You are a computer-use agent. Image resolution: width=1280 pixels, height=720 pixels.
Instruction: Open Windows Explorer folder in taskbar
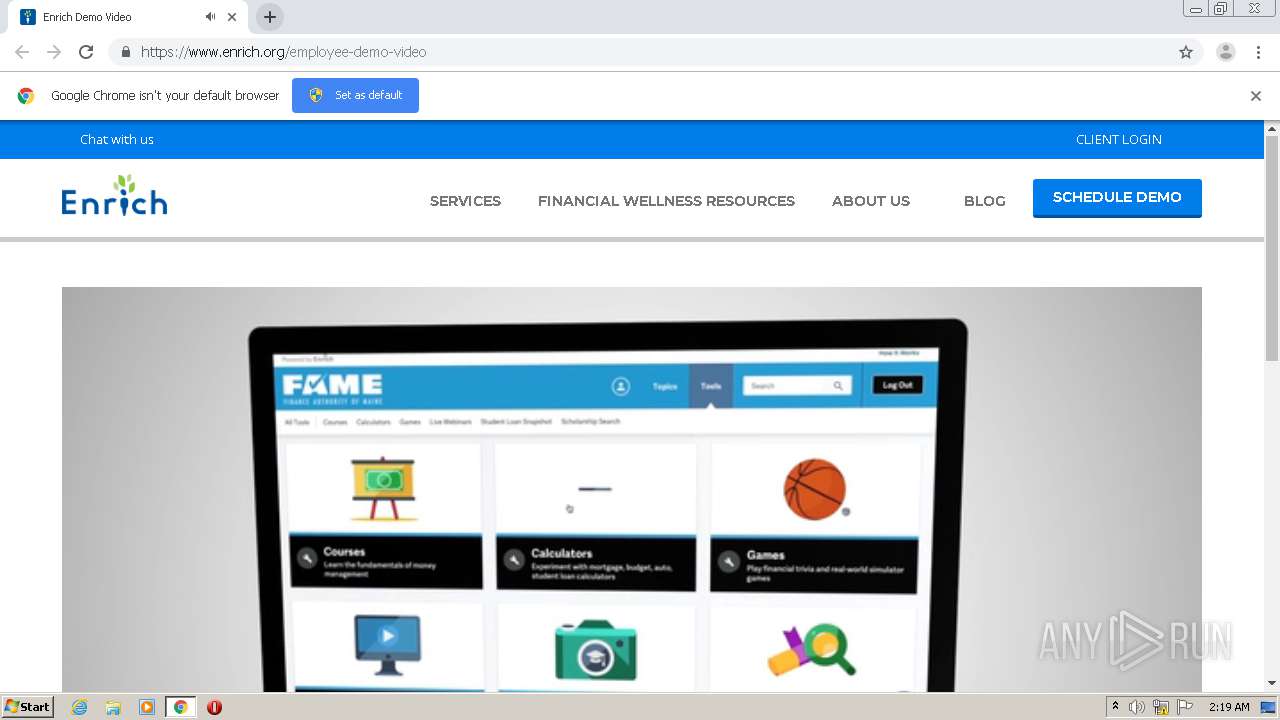point(113,707)
